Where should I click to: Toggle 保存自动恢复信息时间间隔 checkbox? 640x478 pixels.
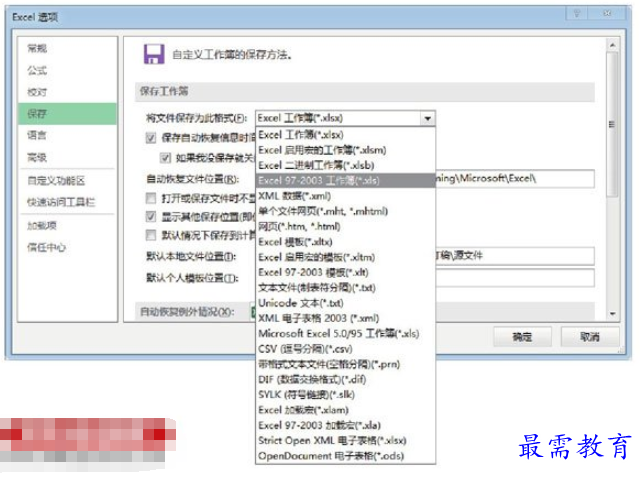click(151, 138)
